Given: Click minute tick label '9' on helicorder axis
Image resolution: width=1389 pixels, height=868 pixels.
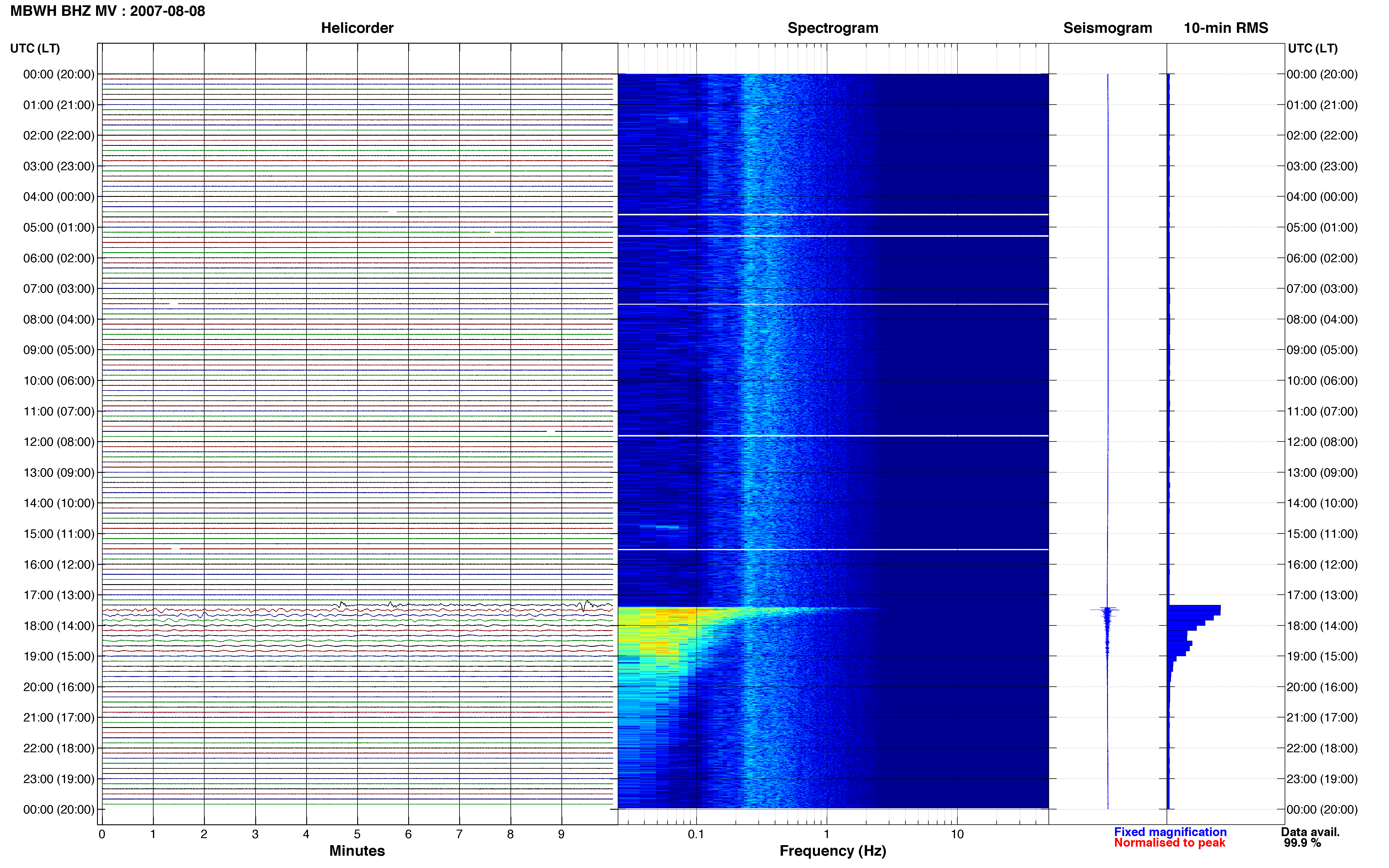Looking at the screenshot, I should 561,834.
